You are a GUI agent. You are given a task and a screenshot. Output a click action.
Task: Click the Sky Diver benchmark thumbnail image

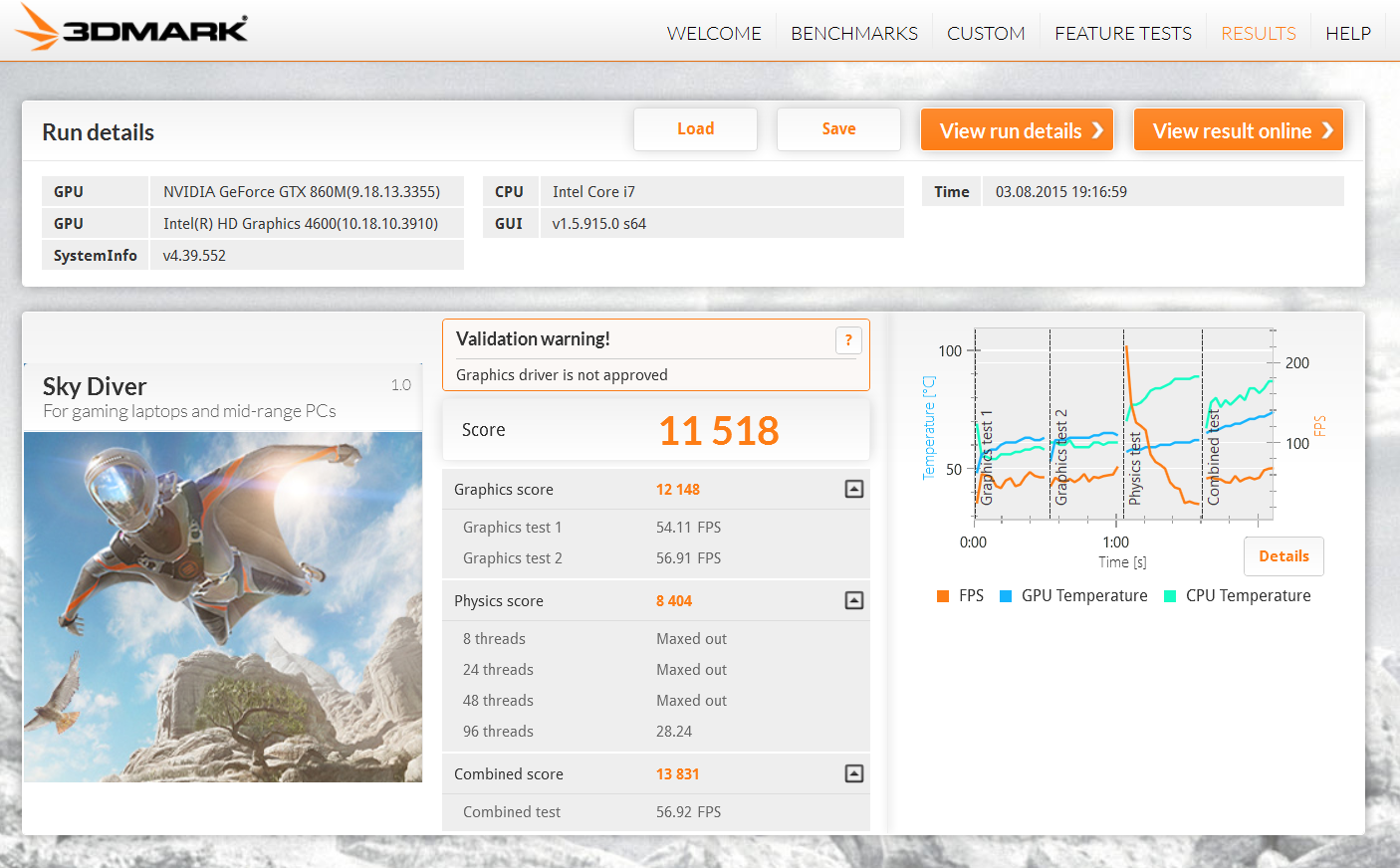223,607
